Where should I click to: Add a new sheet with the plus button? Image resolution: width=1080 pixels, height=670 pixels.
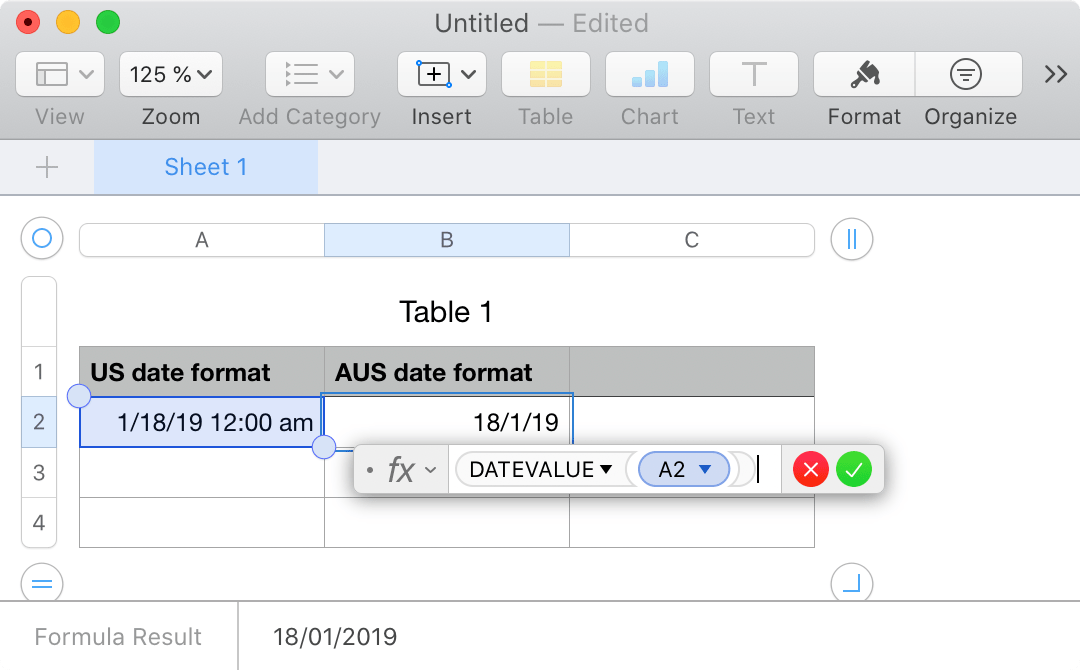47,167
